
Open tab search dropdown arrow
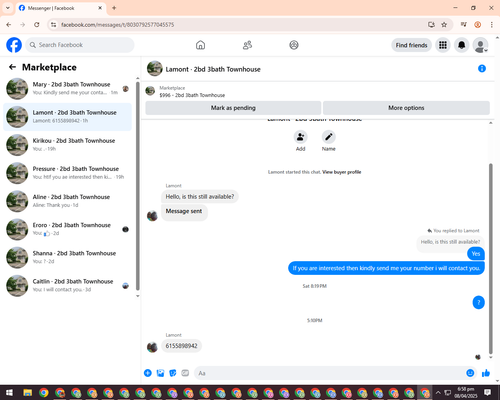pos(7,8)
